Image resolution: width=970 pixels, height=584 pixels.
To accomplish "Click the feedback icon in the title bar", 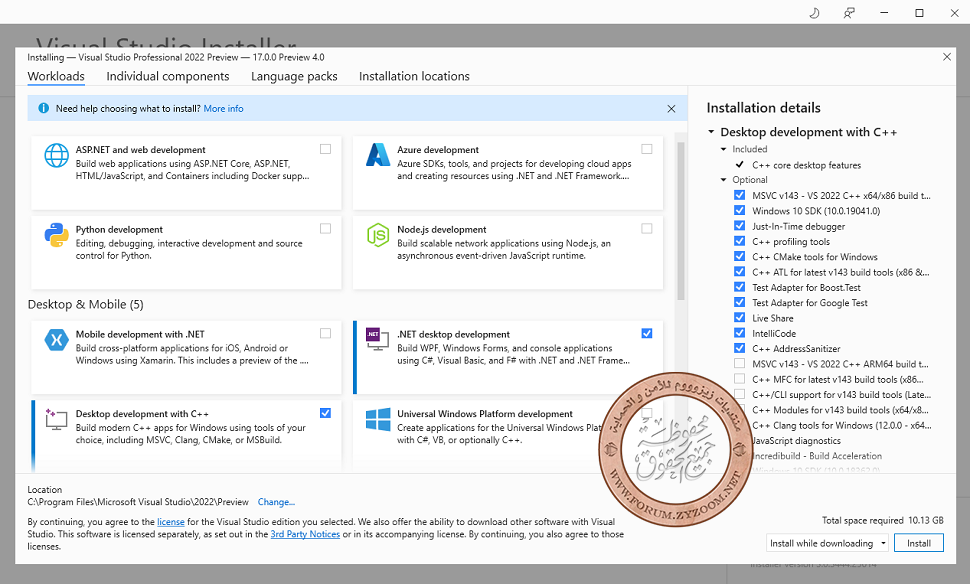I will click(x=849, y=12).
